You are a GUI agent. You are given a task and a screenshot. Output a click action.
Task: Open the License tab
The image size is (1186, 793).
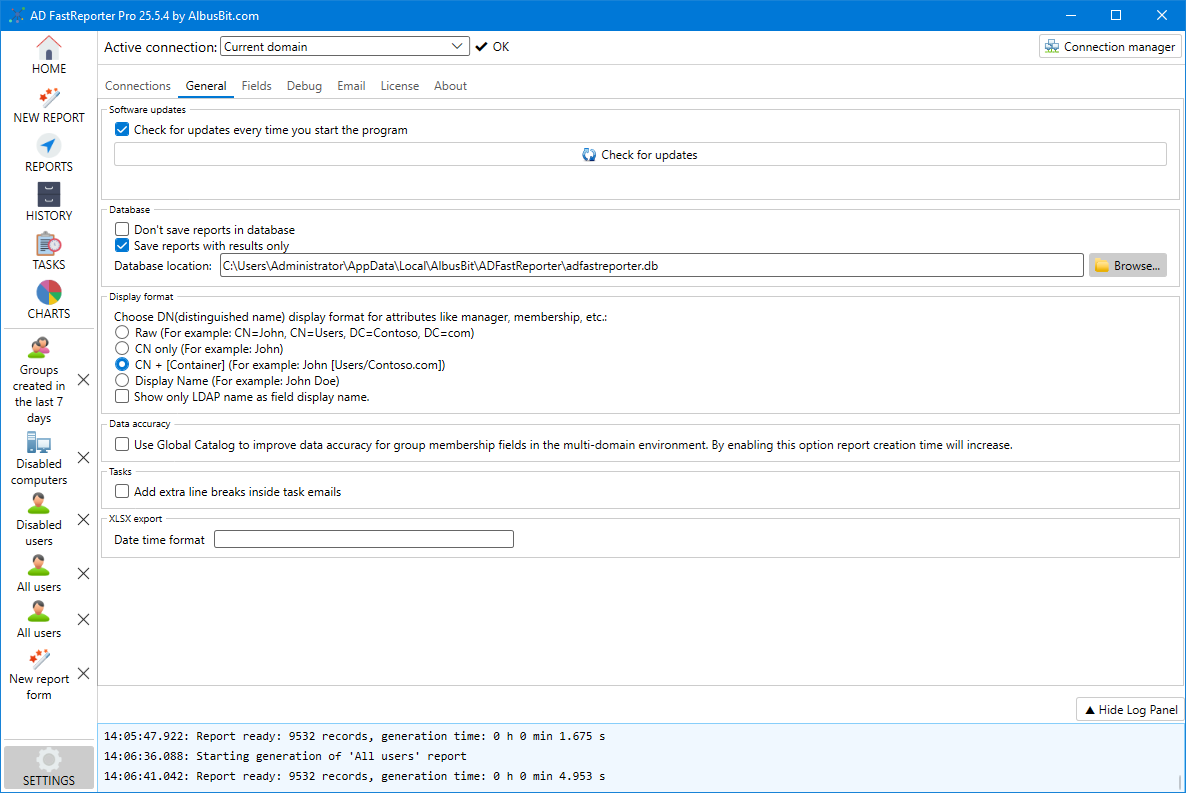point(399,86)
